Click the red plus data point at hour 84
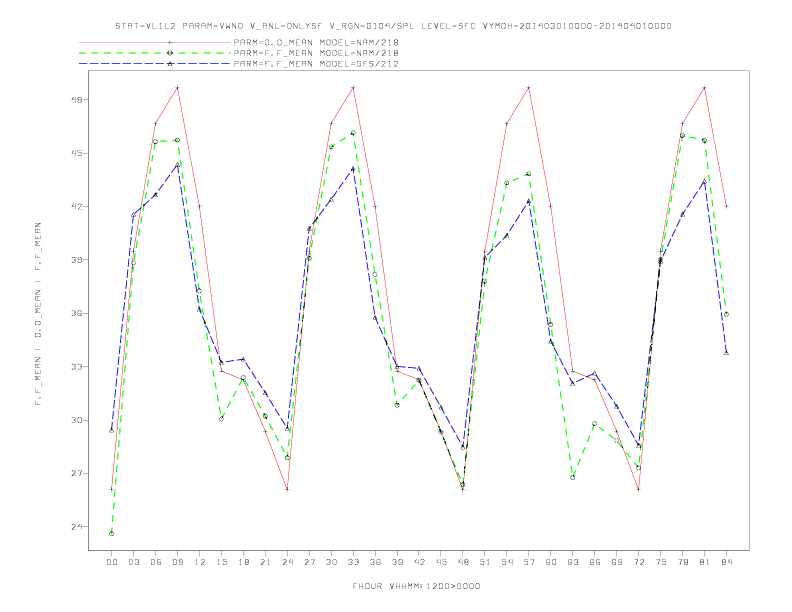792x612 pixels. point(726,206)
